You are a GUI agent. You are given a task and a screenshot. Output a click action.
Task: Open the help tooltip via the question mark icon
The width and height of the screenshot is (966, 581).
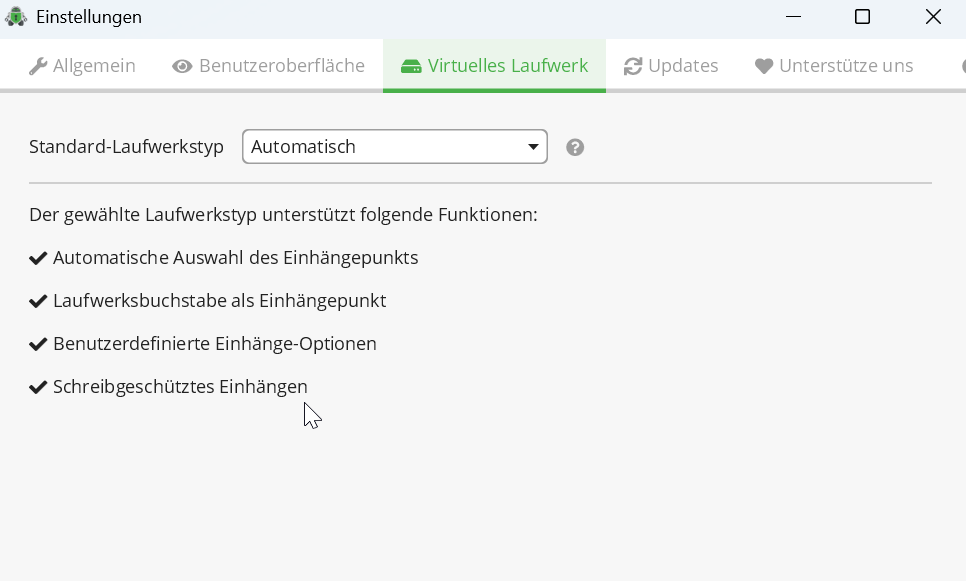click(575, 146)
